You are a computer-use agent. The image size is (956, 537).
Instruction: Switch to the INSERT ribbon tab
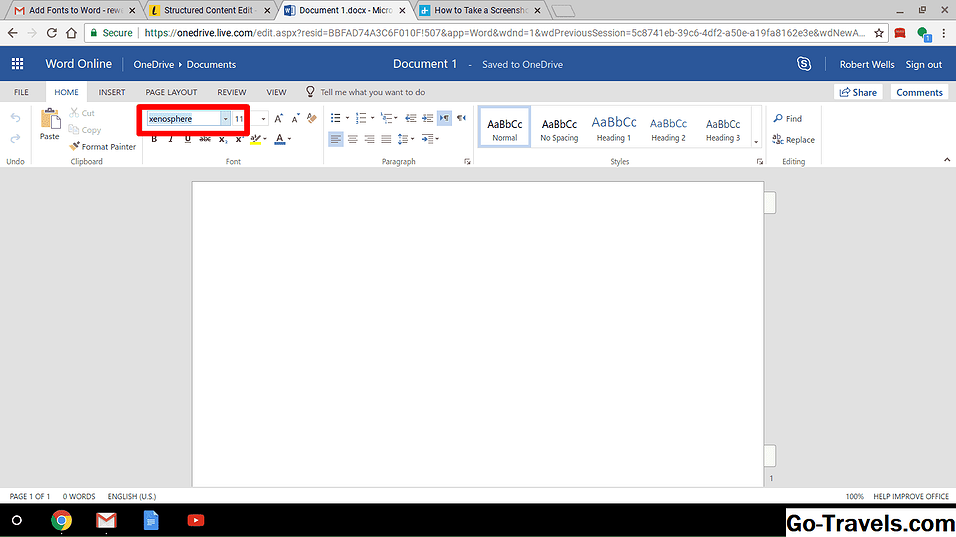(112, 92)
